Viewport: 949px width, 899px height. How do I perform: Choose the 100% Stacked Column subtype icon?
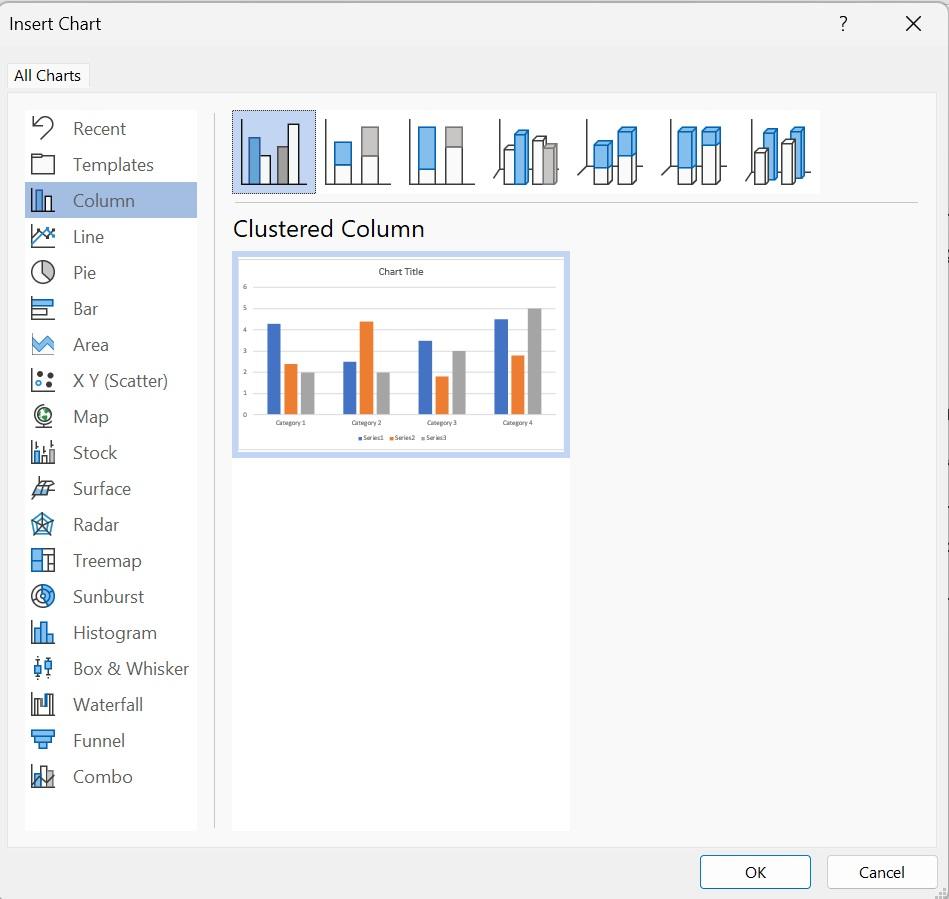tap(441, 153)
